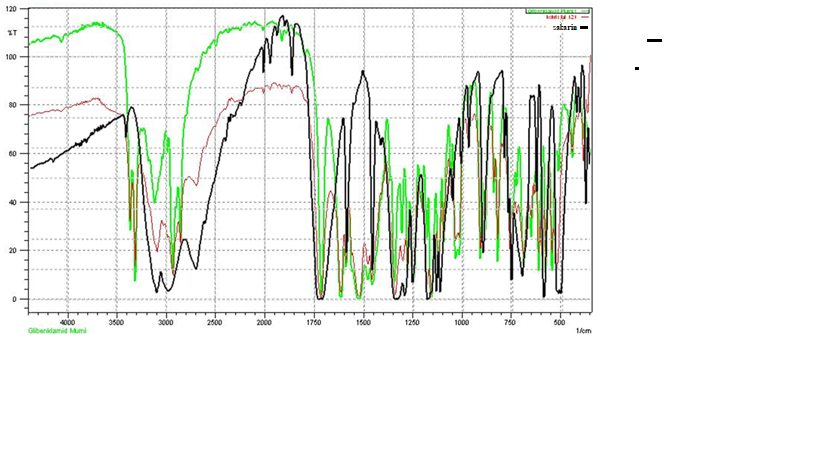Click the 3500 x-axis tick label
Screen dimensions: 819x460
pos(116,322)
